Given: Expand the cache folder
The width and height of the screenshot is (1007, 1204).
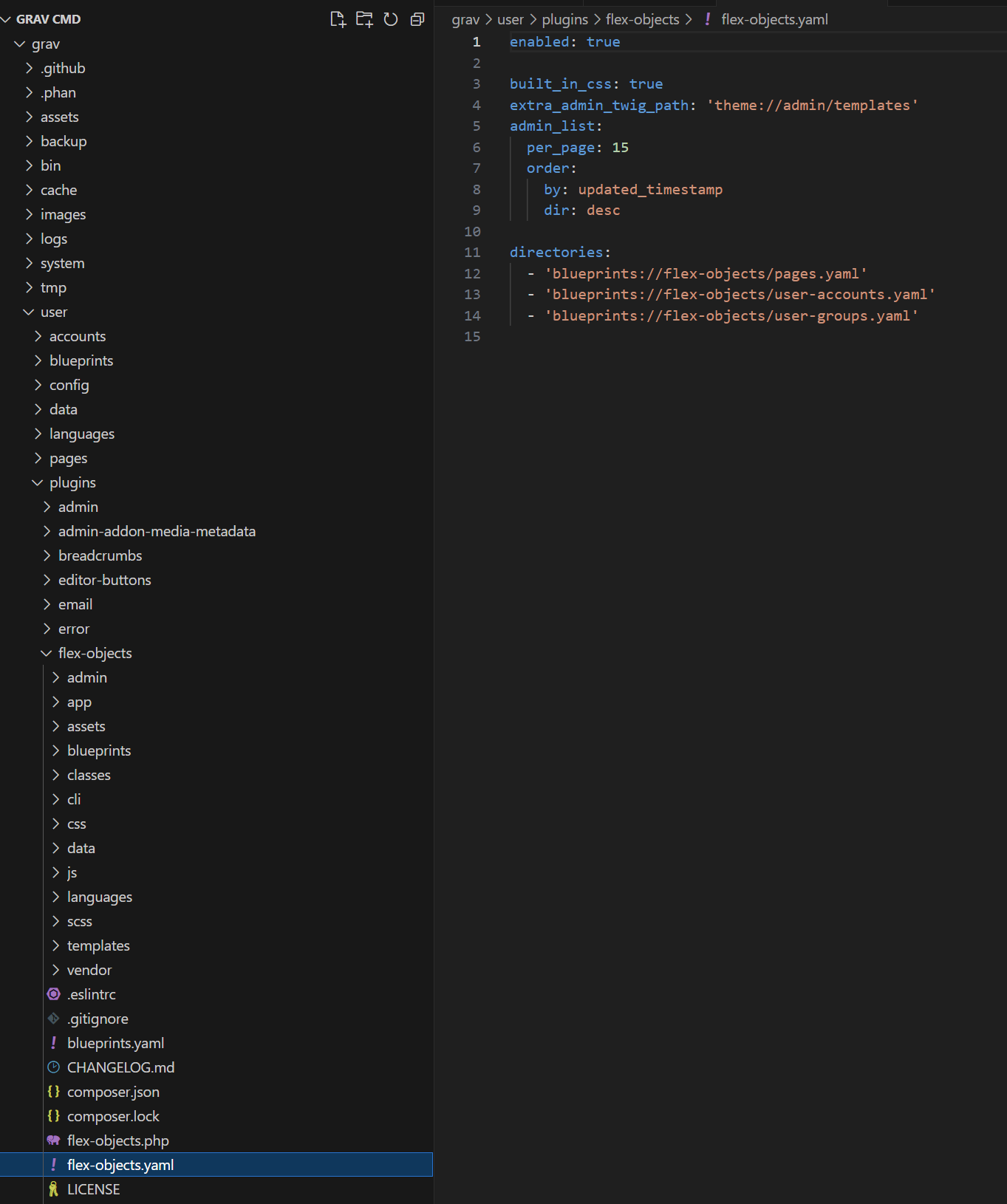Looking at the screenshot, I should [29, 190].
